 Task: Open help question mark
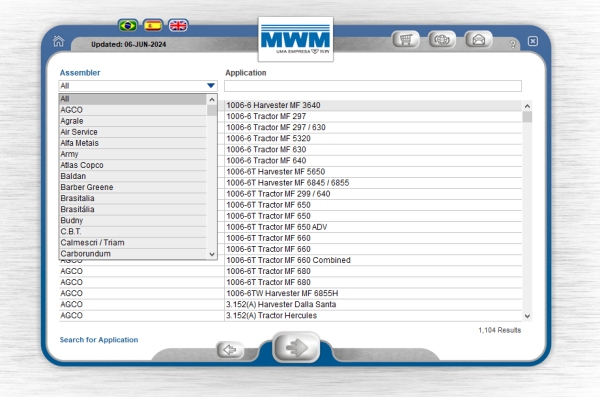[x=513, y=44]
